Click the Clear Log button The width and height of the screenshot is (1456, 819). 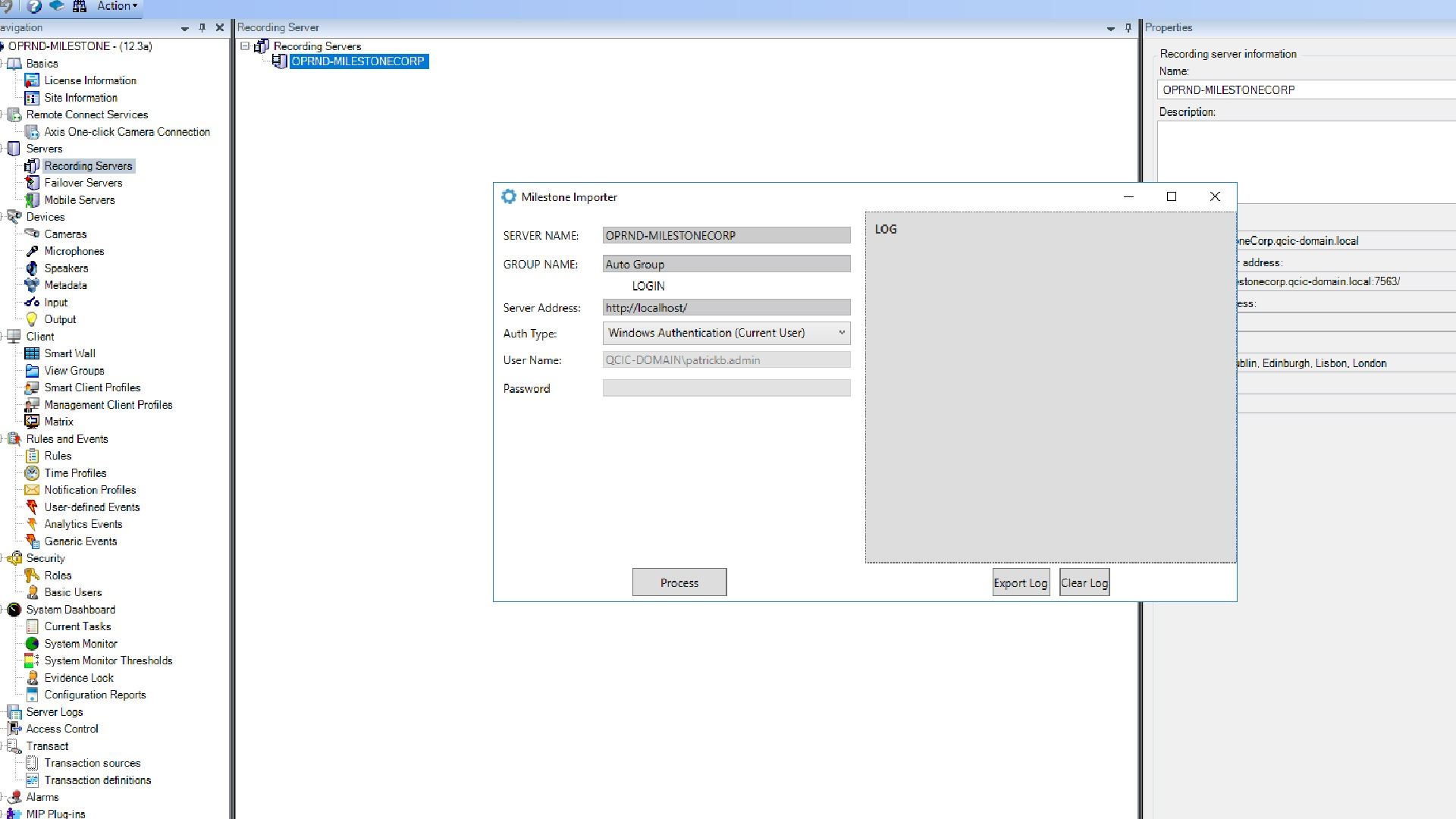coord(1084,582)
